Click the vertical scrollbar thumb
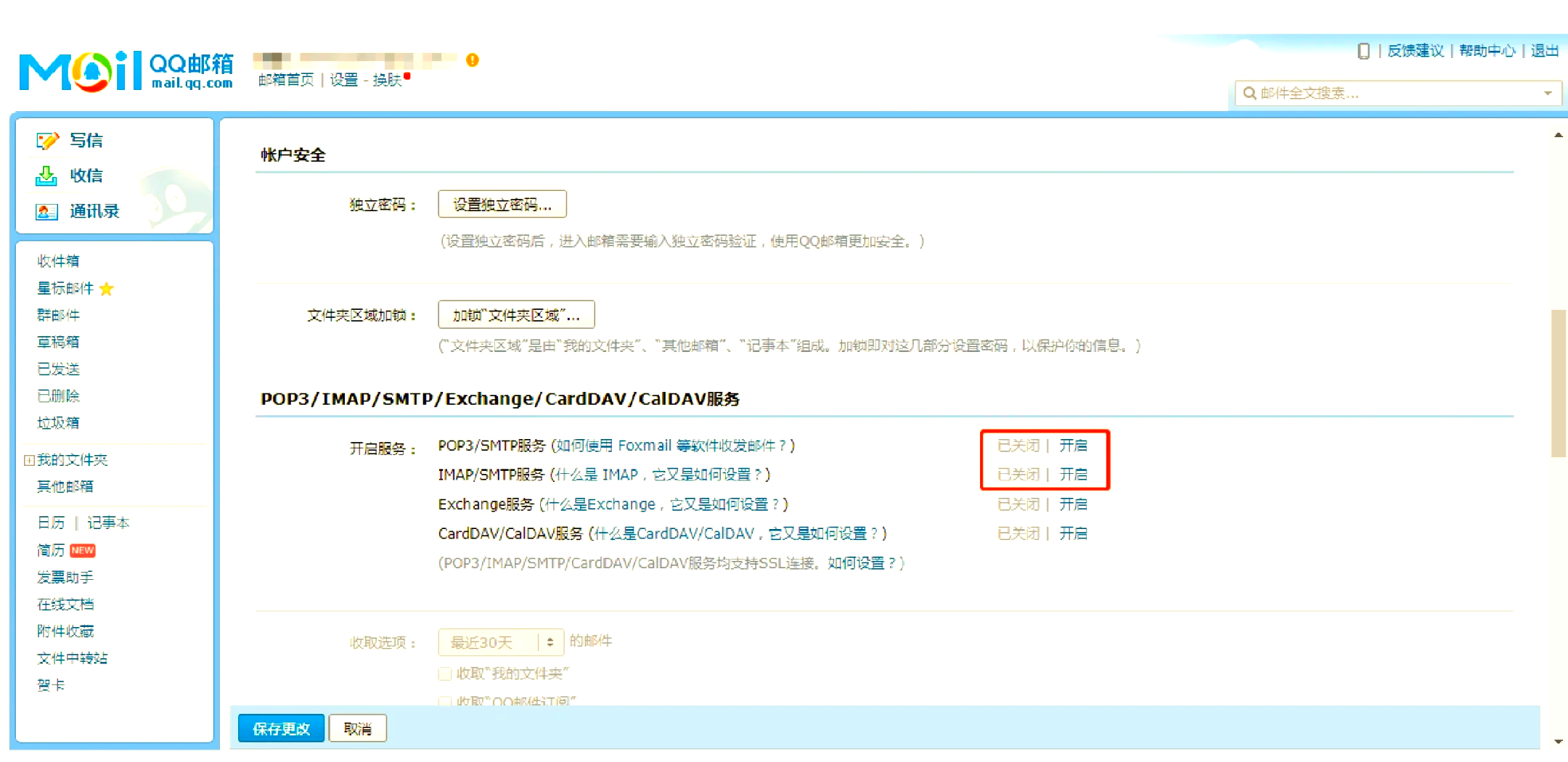1568x762 pixels. coord(1559,383)
